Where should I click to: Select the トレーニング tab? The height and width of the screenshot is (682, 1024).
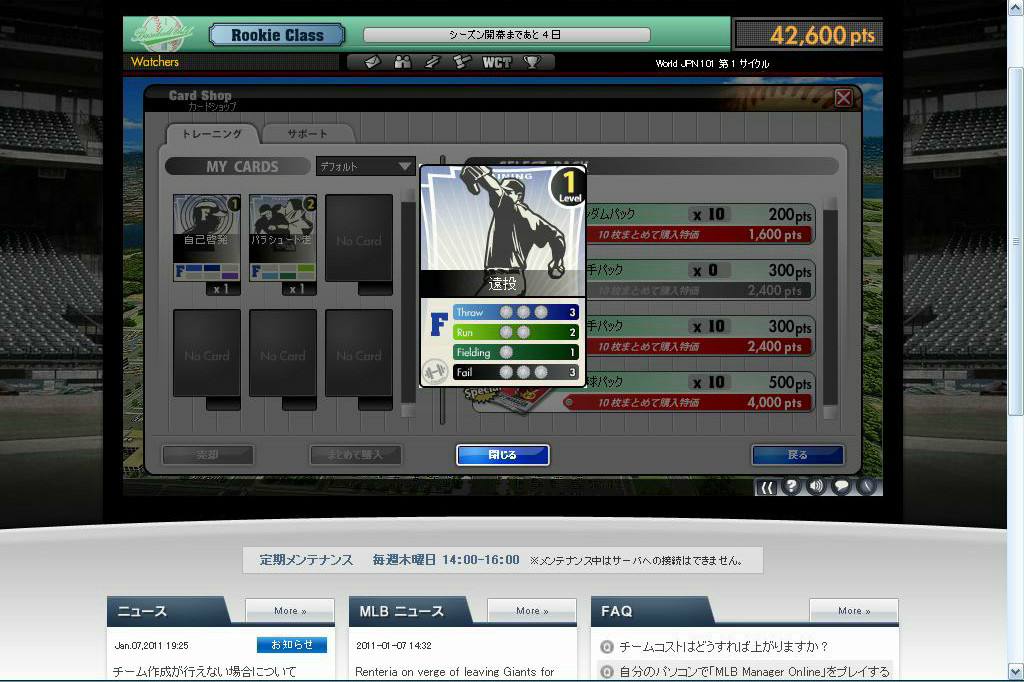coord(211,134)
